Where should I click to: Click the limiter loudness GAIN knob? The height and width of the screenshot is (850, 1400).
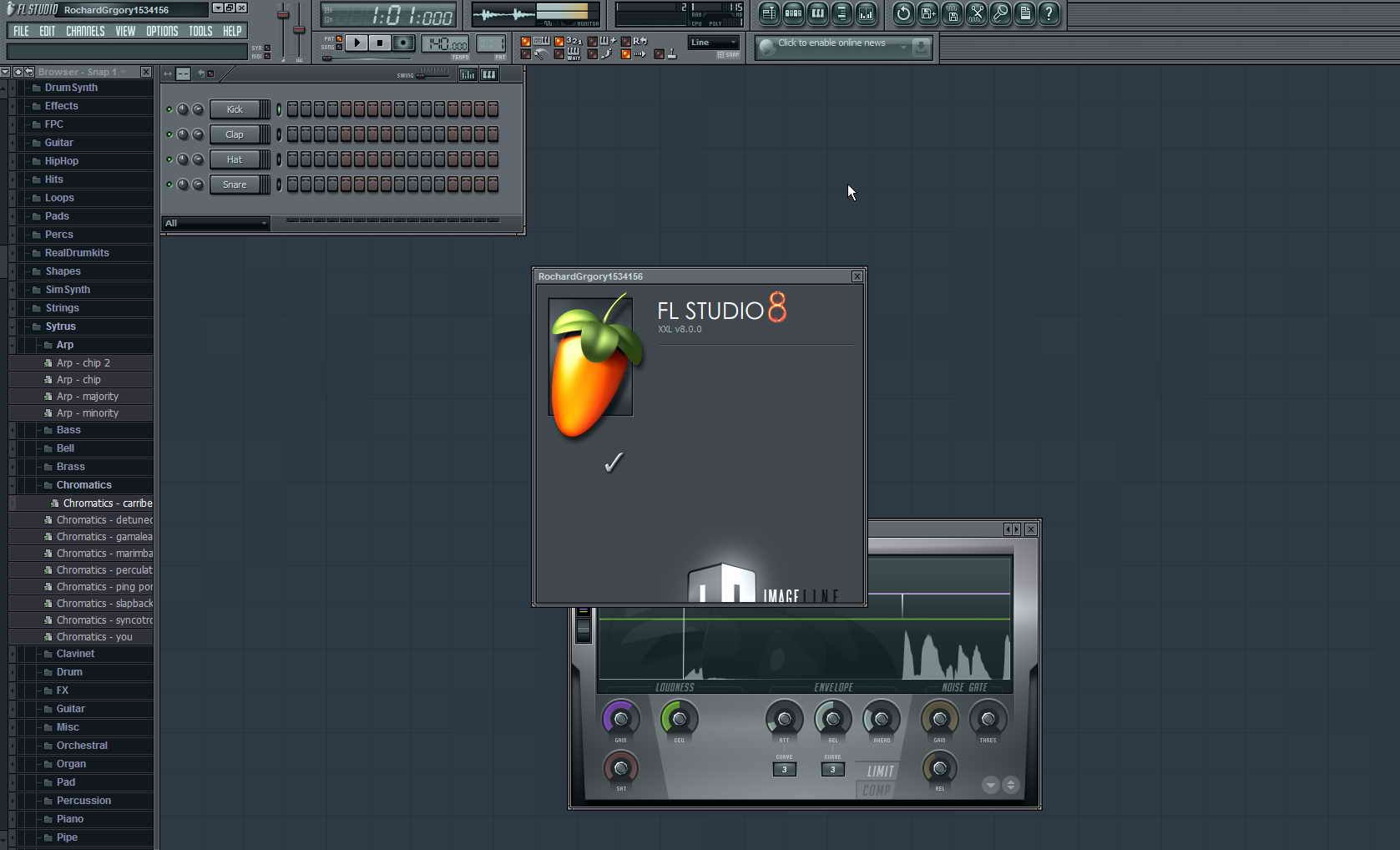[x=620, y=718]
